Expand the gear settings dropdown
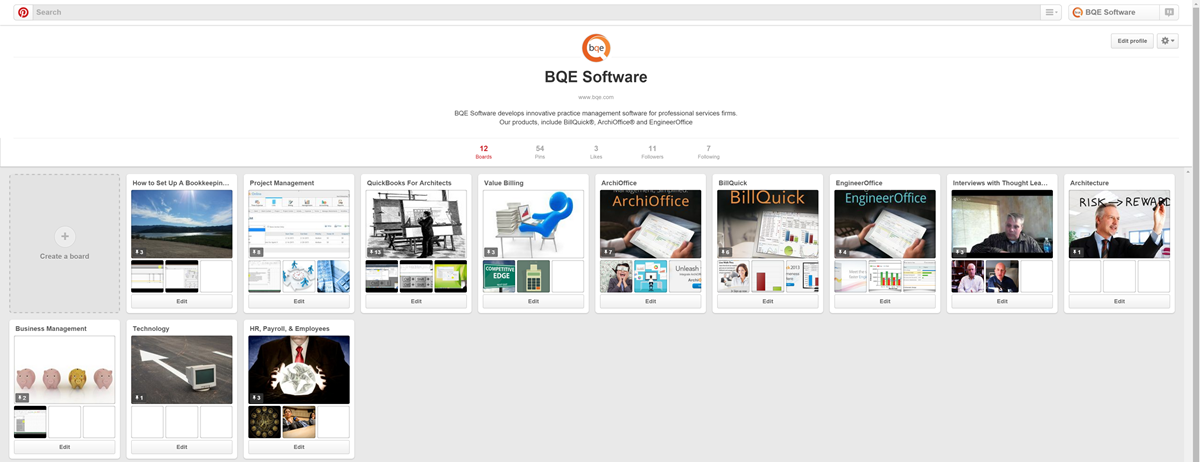The image size is (1200, 462). click(1168, 41)
